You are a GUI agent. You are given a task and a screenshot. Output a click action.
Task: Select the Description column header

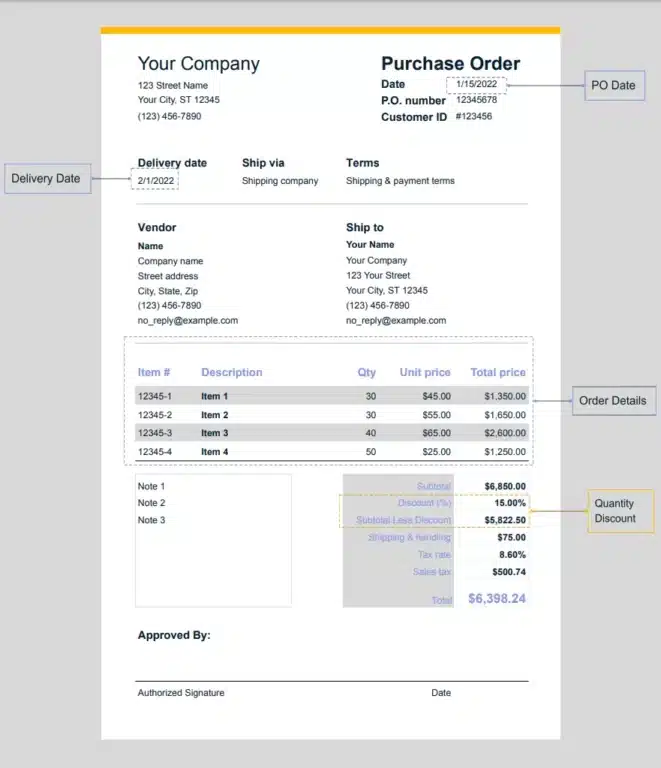tap(231, 373)
